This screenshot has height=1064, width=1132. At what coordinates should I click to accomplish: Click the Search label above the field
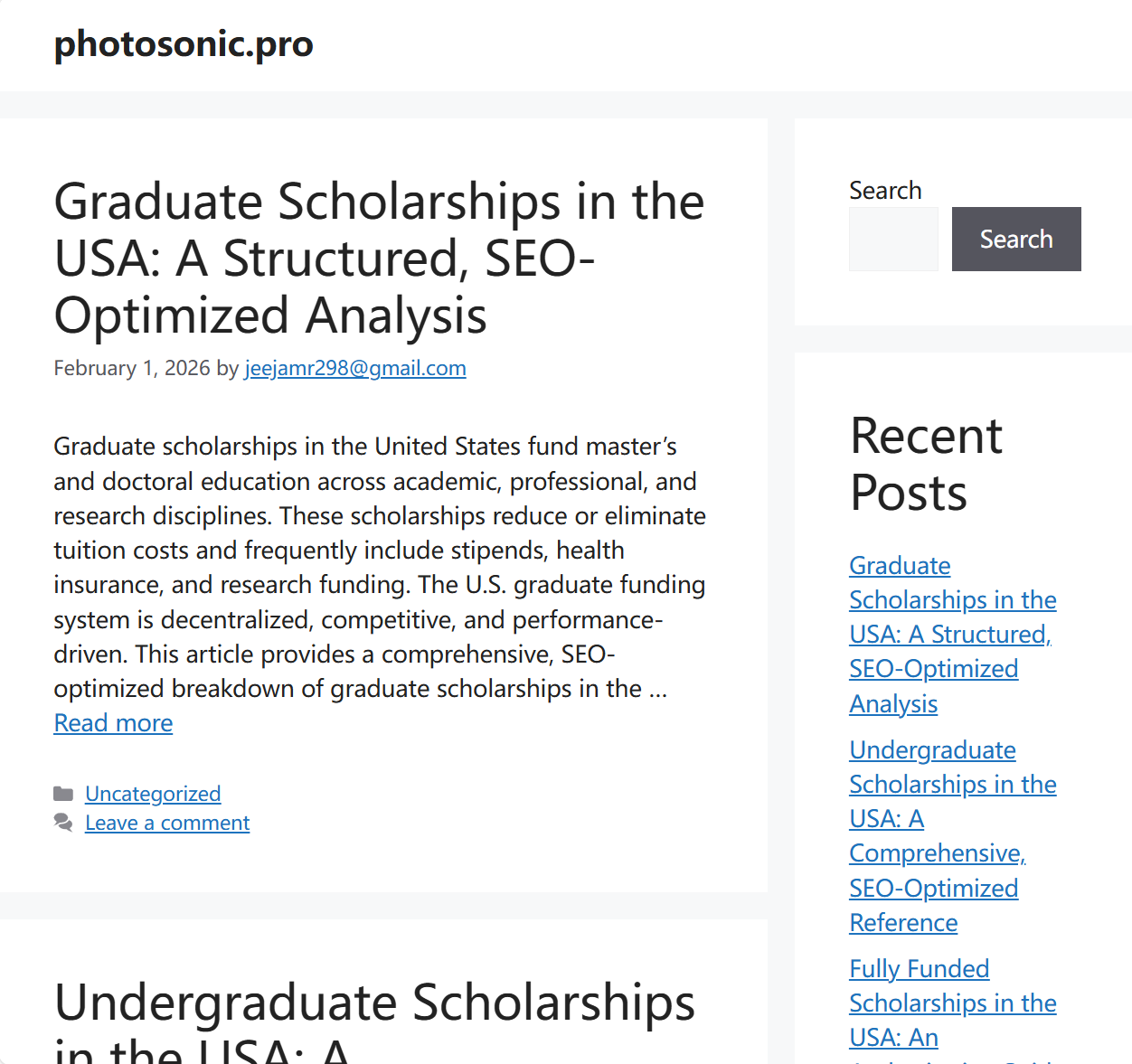click(x=885, y=191)
